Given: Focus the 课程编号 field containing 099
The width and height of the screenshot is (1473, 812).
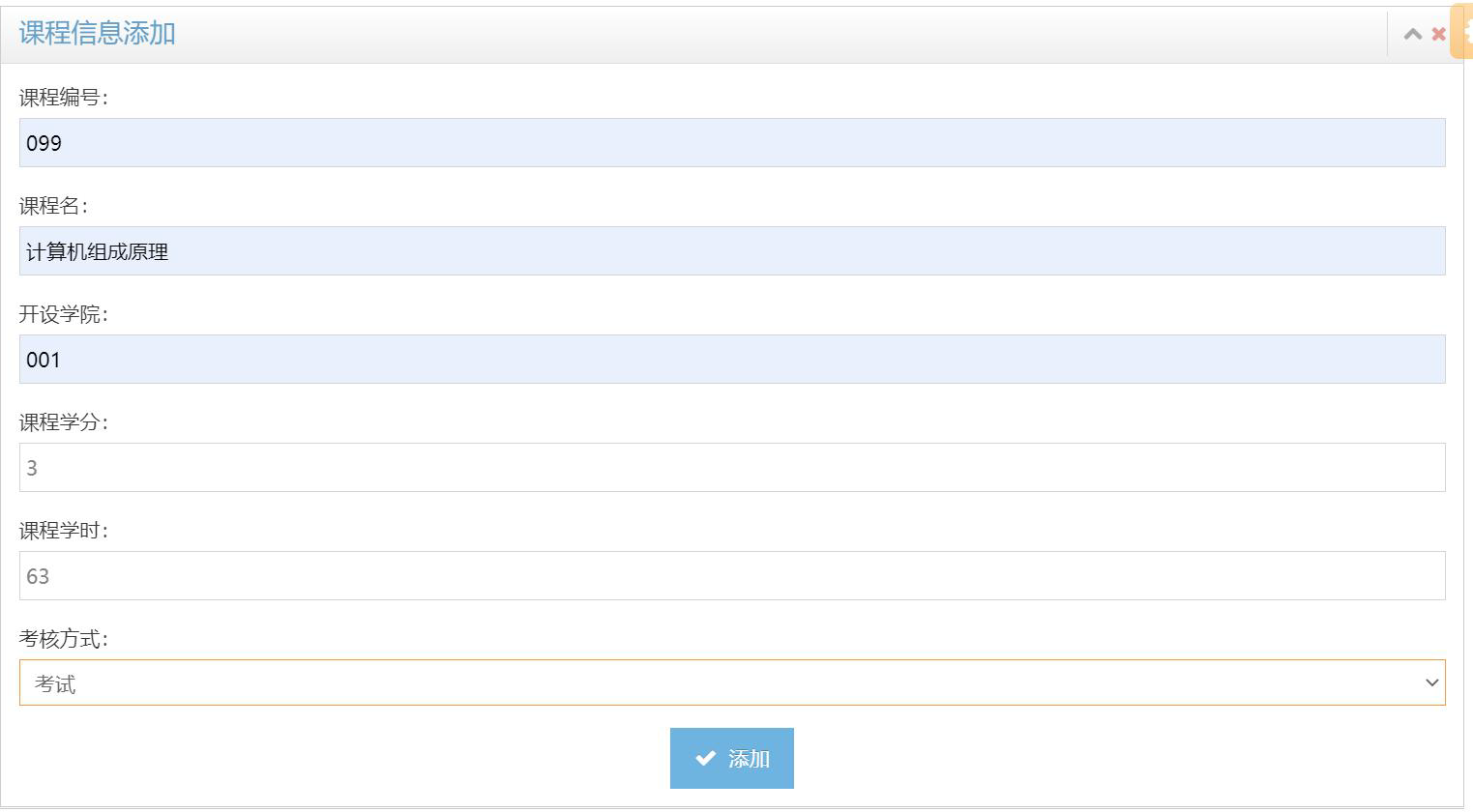Looking at the screenshot, I should 732,143.
